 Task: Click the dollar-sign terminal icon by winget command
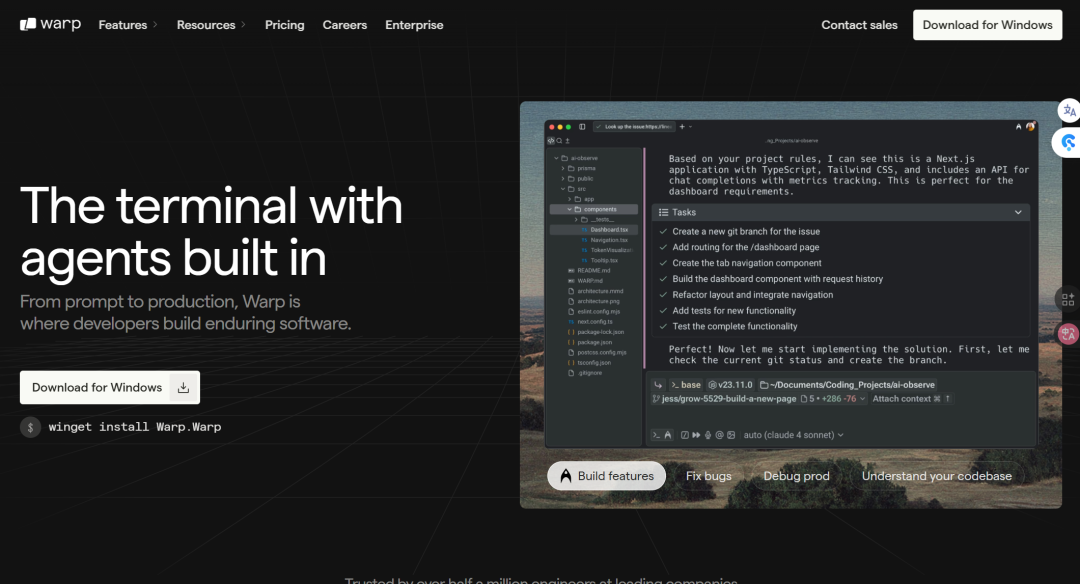31,427
